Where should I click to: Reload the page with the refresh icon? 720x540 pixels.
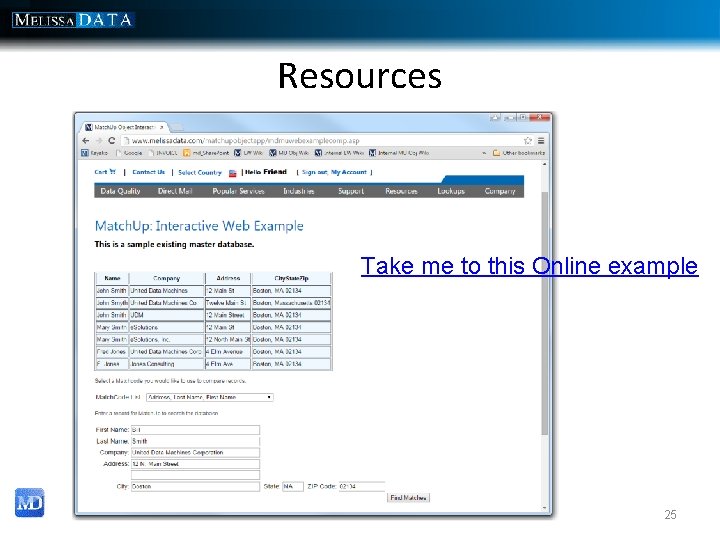[112, 141]
